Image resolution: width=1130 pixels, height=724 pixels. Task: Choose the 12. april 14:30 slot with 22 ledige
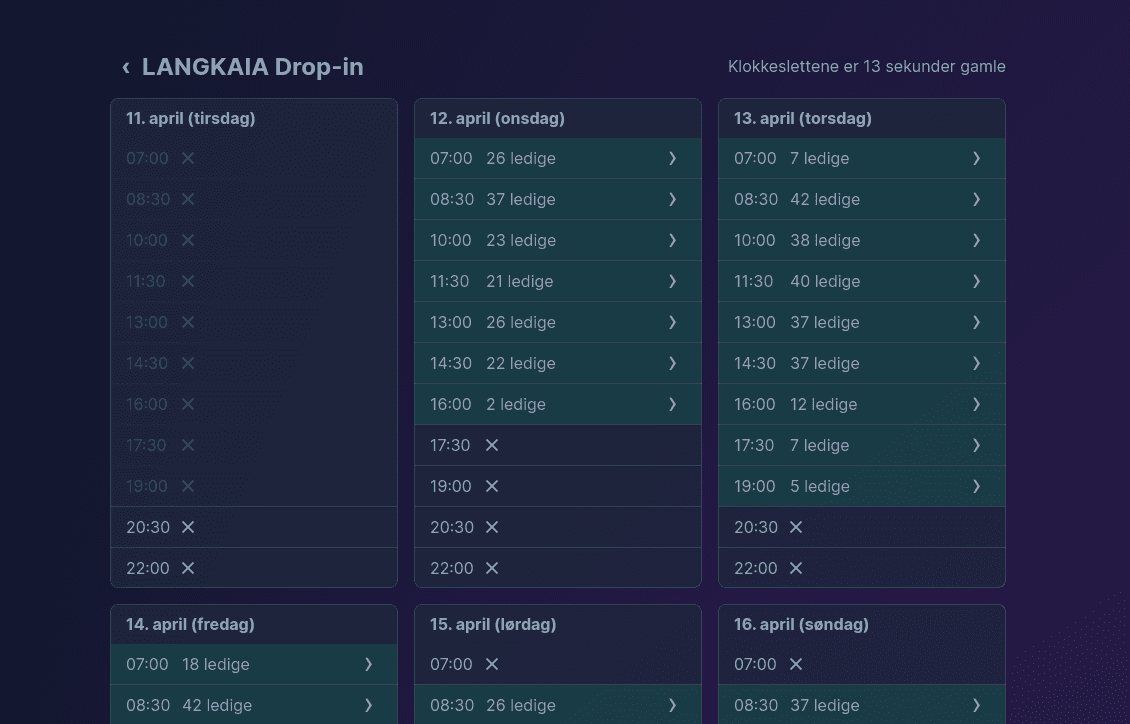[x=558, y=364]
